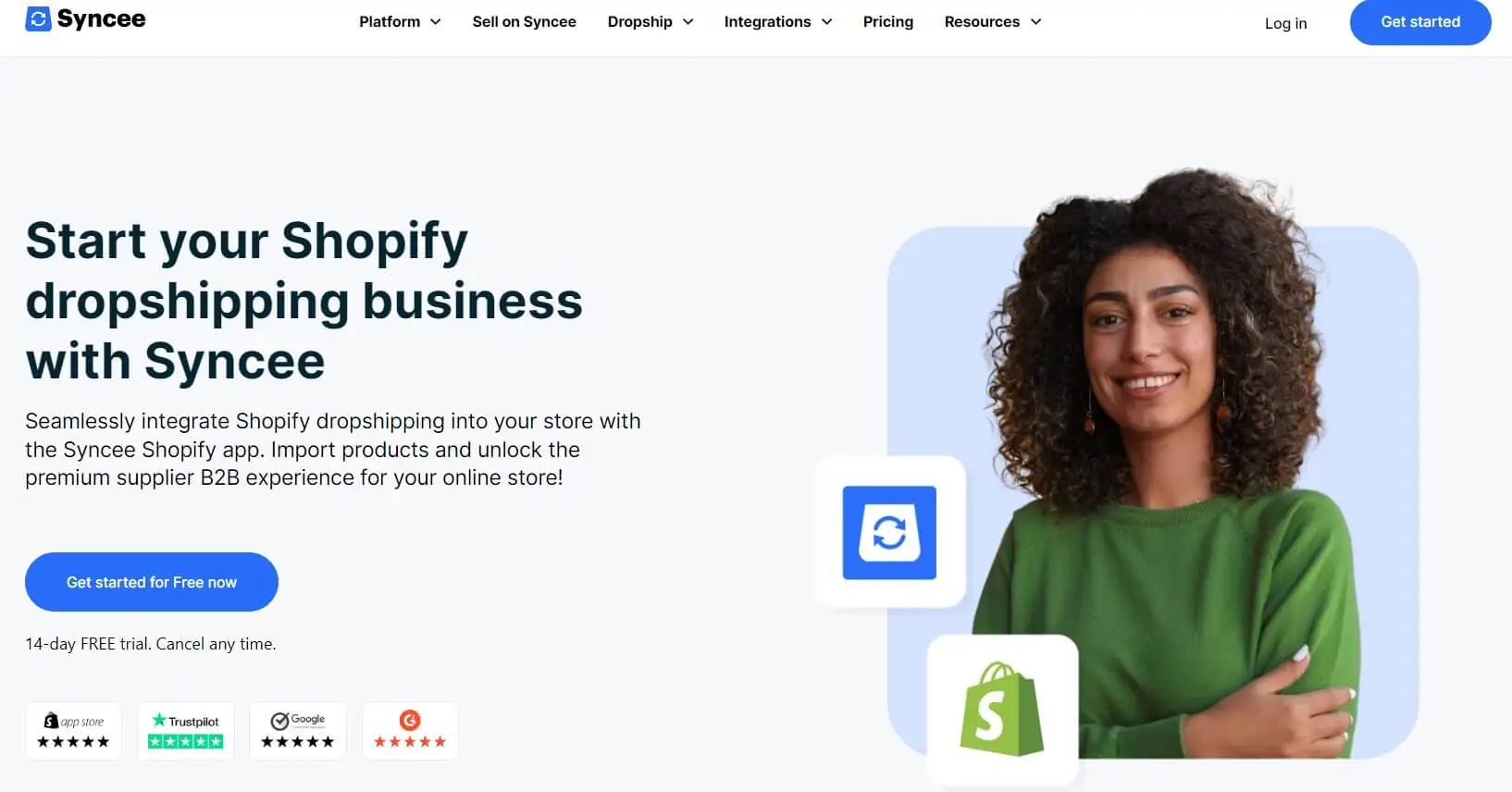
Task: Click the blue Syncee app icon card
Action: click(889, 533)
